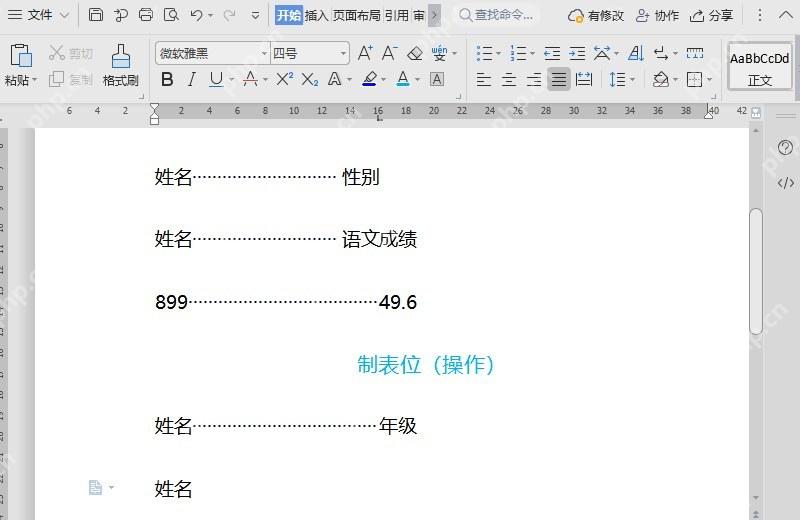This screenshot has width=800, height=520.
Task: Expand font color dropdown arrow
Action: pyautogui.click(x=417, y=80)
